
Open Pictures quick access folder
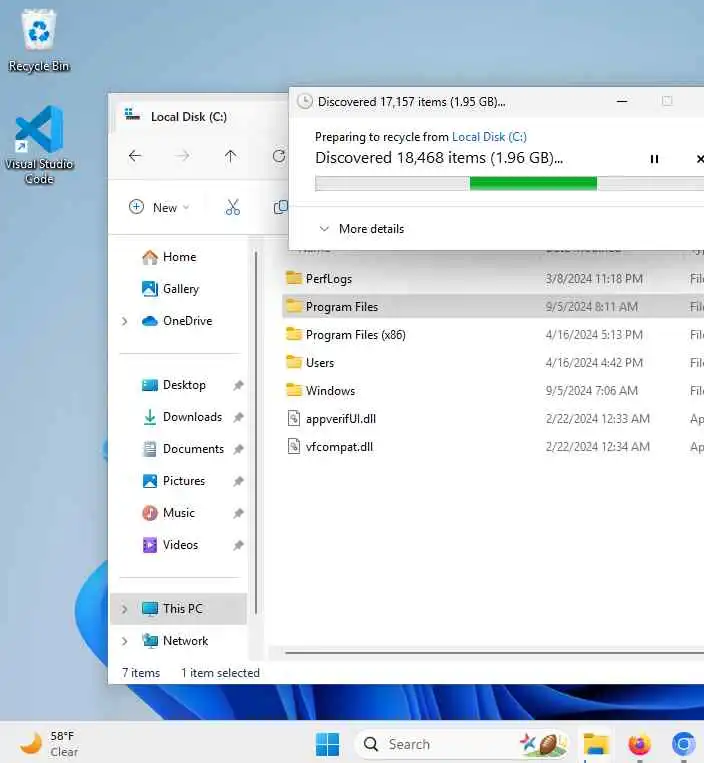[174, 481]
